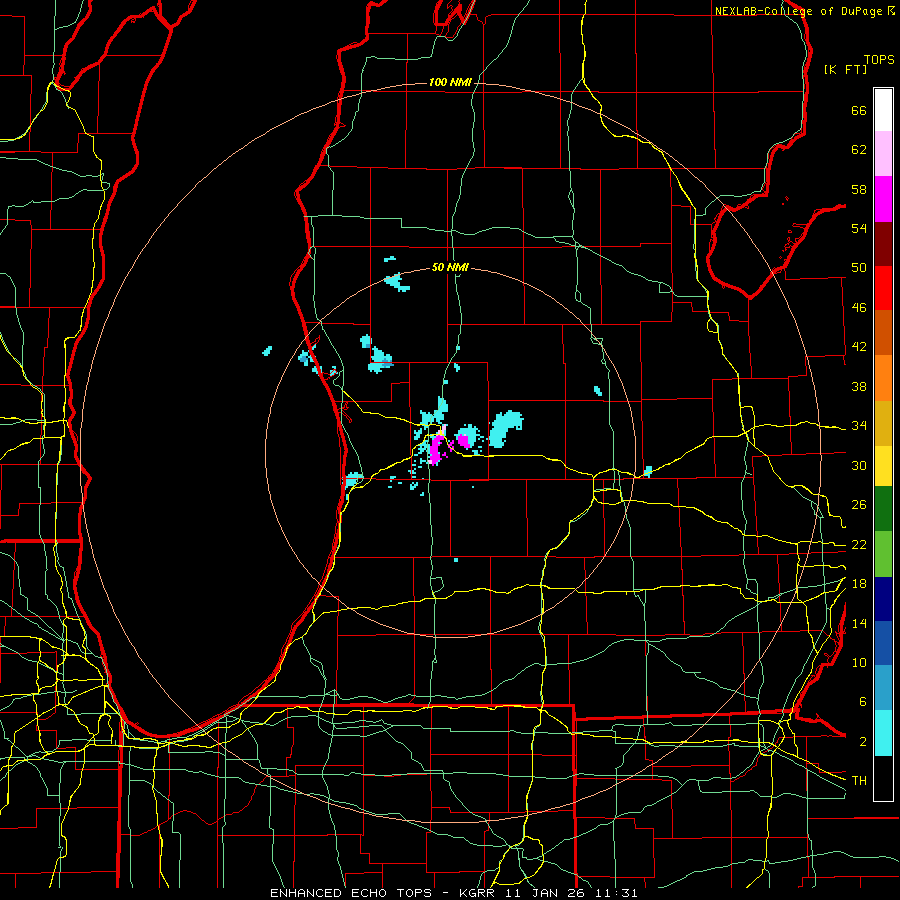Click the bright red legend swatch
The image size is (900, 900).
(883, 288)
